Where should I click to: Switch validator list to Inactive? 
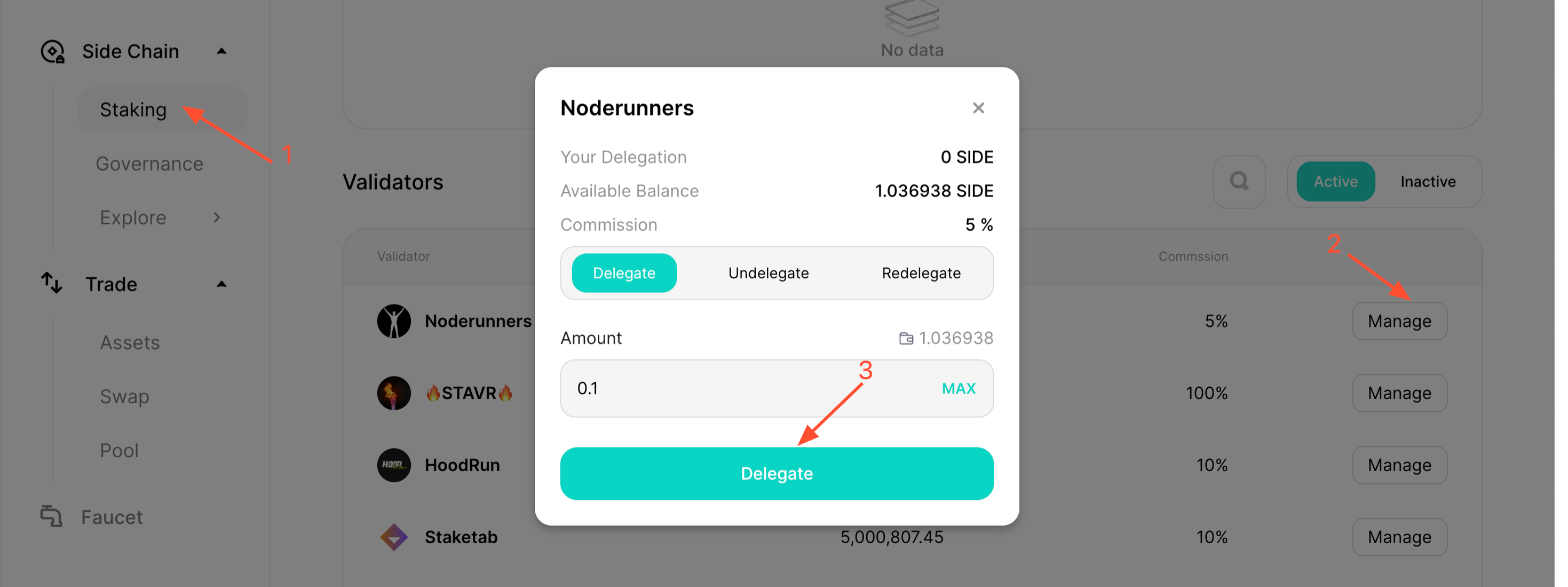click(x=1428, y=182)
